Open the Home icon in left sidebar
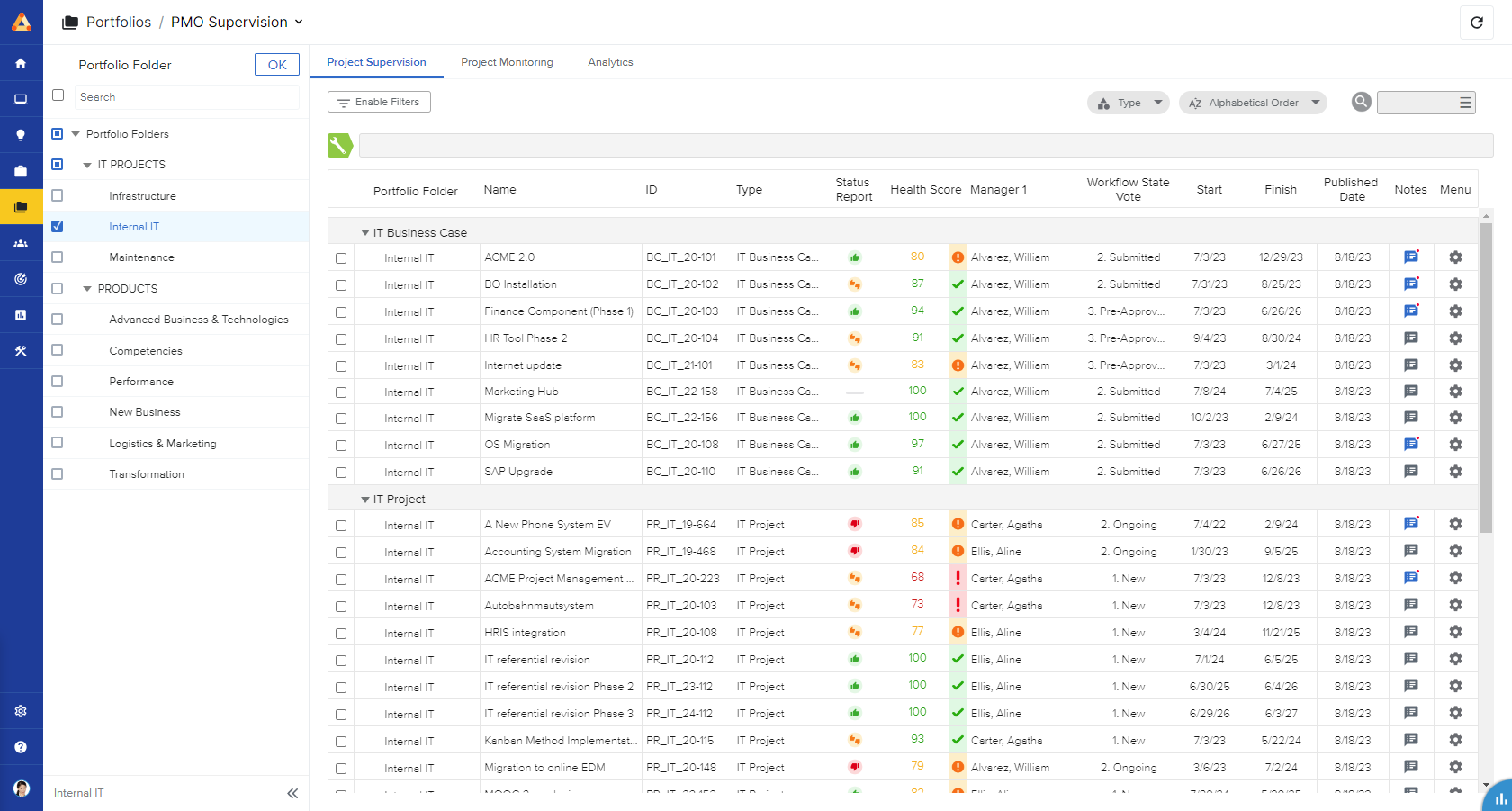Viewport: 1512px width, 811px height. tap(21, 63)
